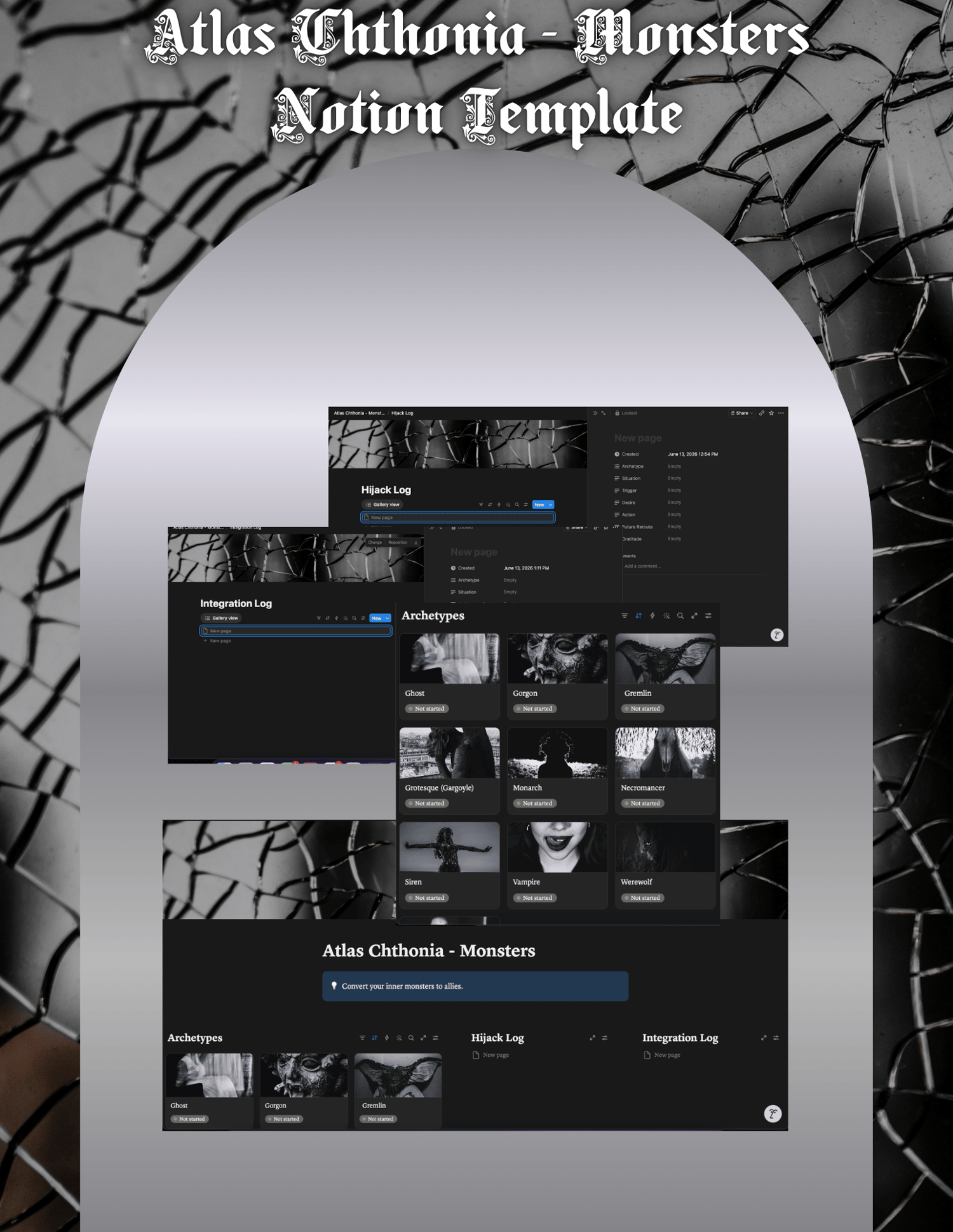Open the Vampire archetype card
This screenshot has width=953, height=1232.
(x=557, y=865)
